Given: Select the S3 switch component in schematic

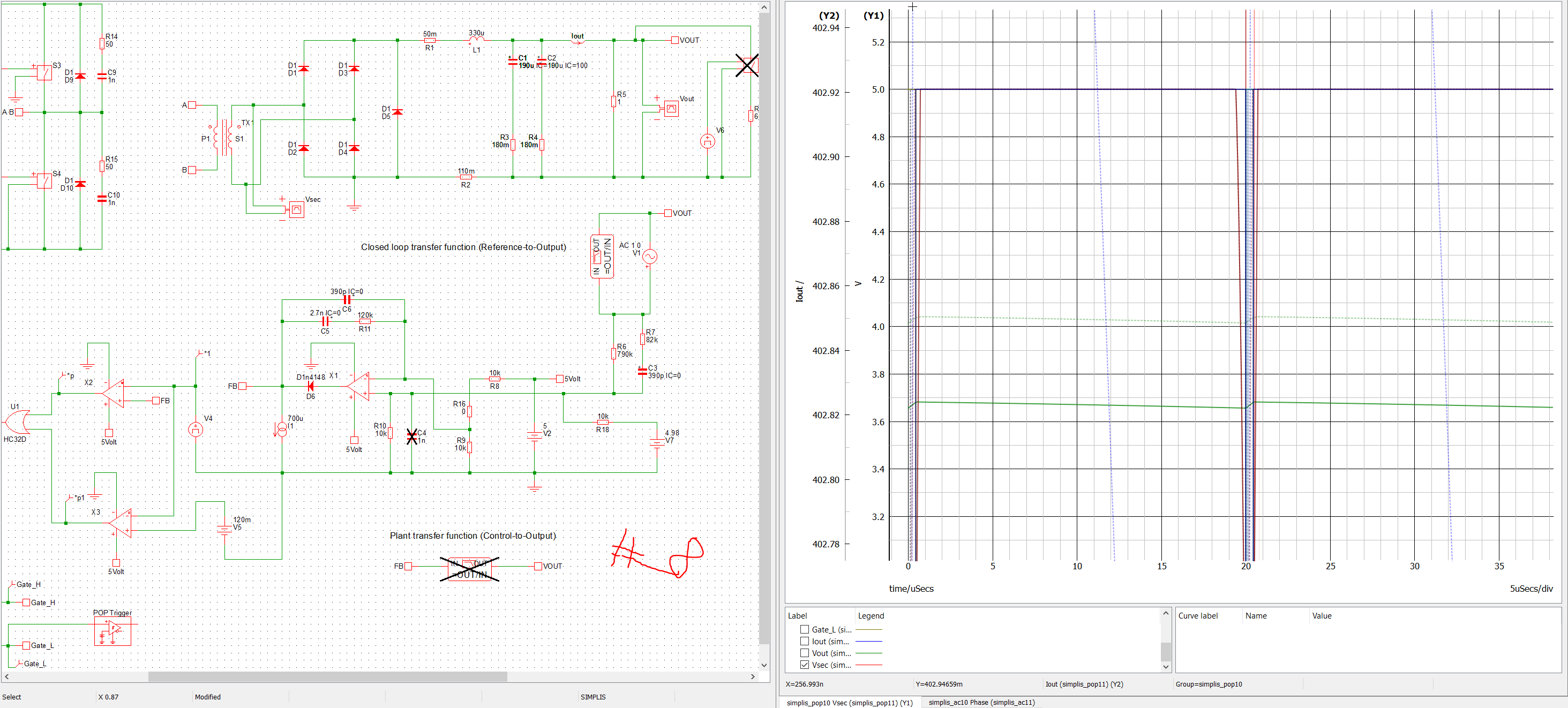Looking at the screenshot, I should pyautogui.click(x=44, y=72).
